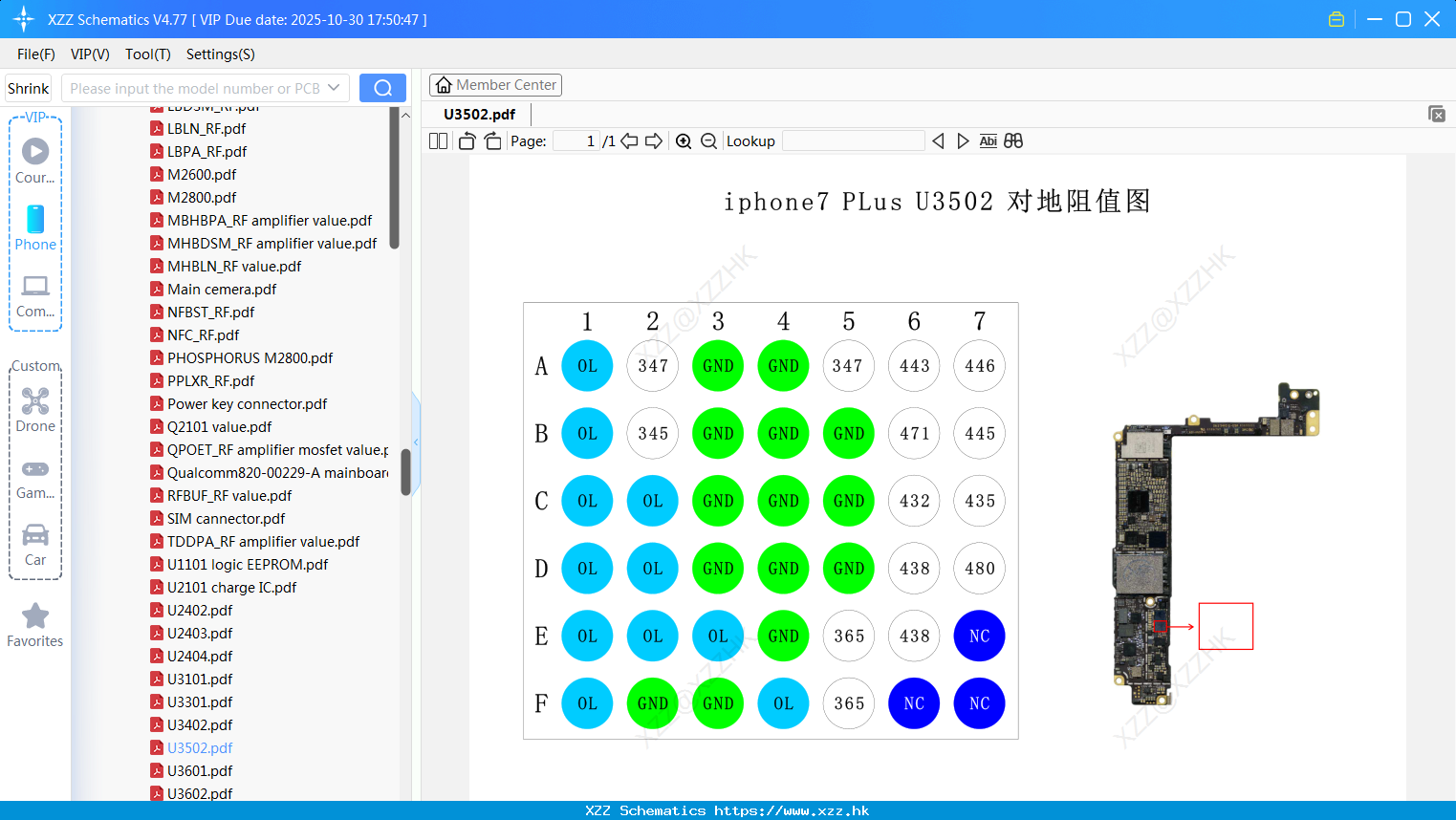Image resolution: width=1456 pixels, height=820 pixels.
Task: Open the VIP(V) menu
Action: point(90,54)
